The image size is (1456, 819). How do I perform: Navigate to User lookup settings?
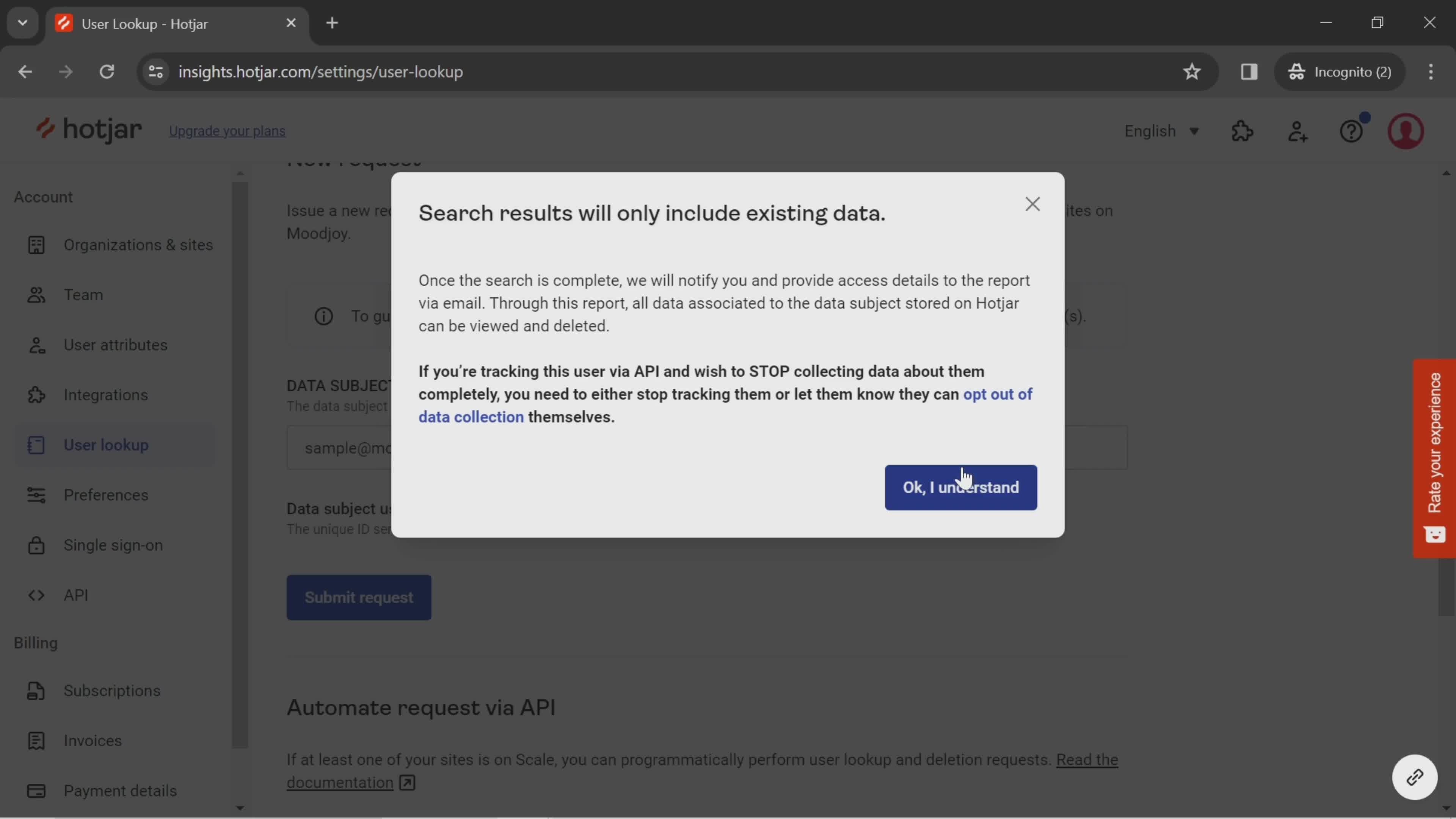(105, 444)
